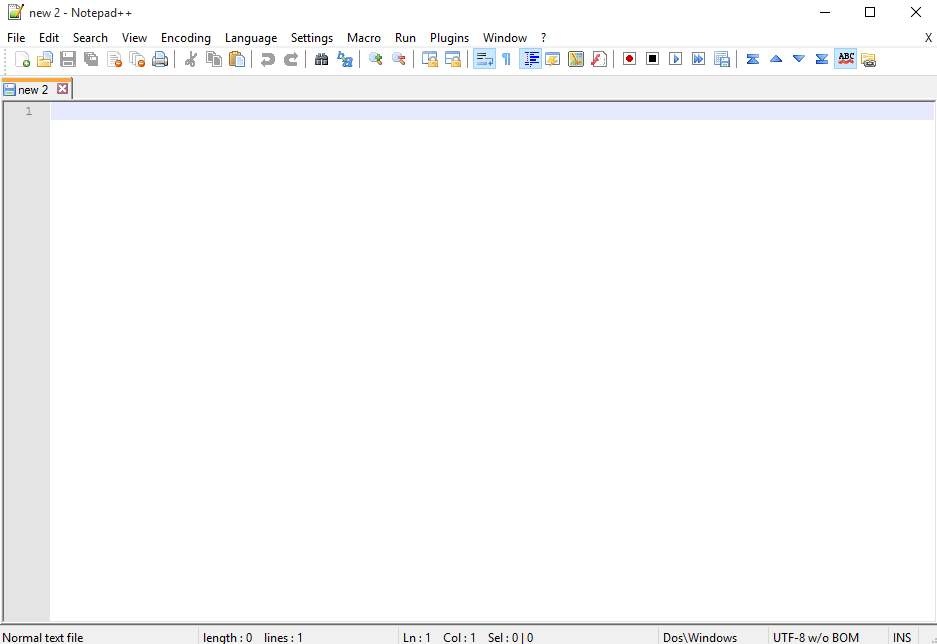Open the Language menu

click(251, 37)
